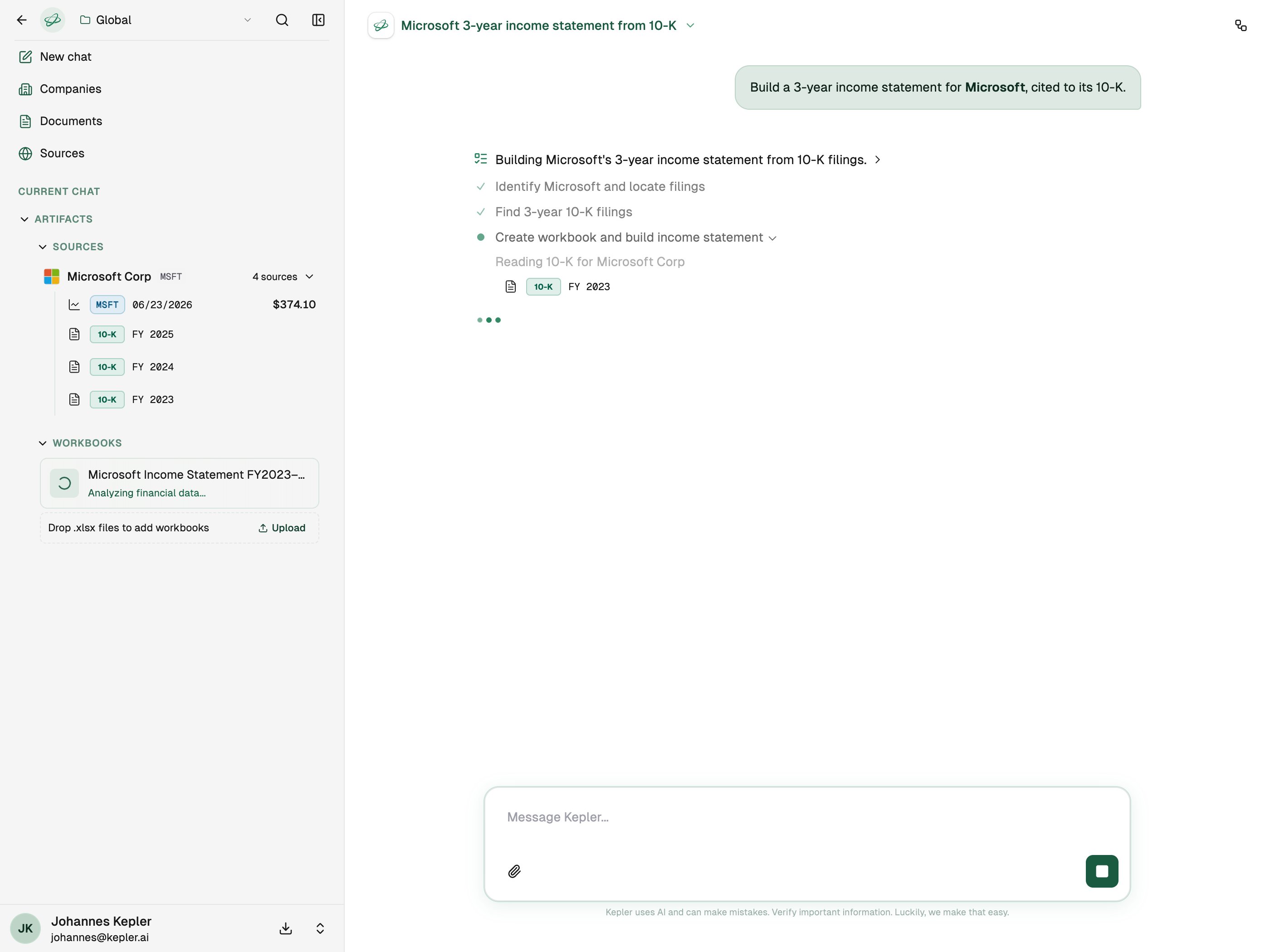Click the Message Kepler input field
1270x952 pixels.
pos(806,817)
